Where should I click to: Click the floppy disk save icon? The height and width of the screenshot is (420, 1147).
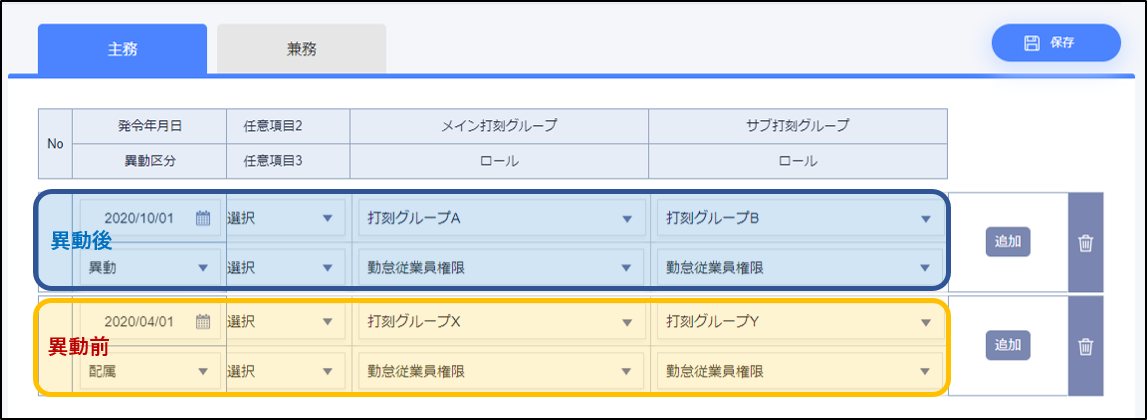pyautogui.click(x=1032, y=43)
